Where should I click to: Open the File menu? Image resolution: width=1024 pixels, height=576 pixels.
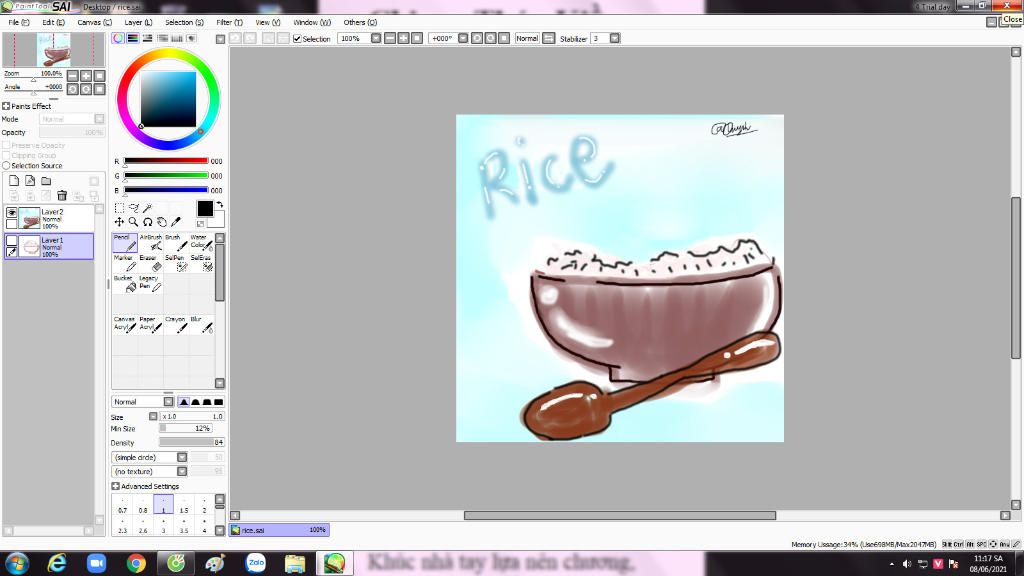tap(18, 22)
